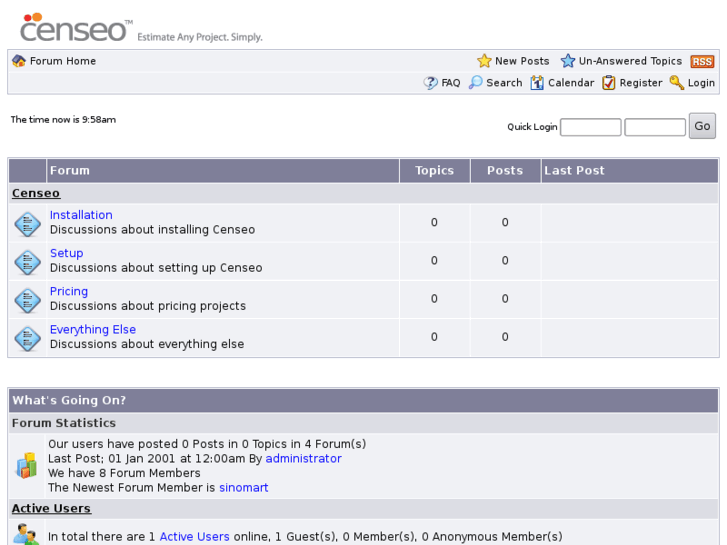The width and height of the screenshot is (727, 545).
Task: Go to the Setup forum
Action: (67, 253)
